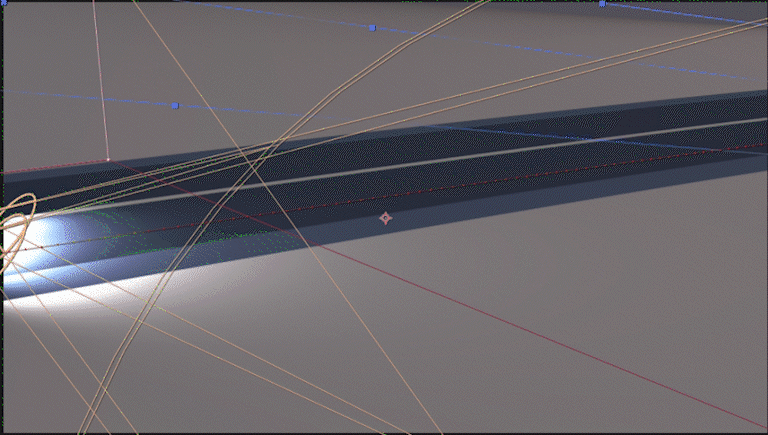Pick the blue square handle near top-right edge
Image resolution: width=768 pixels, height=435 pixels.
(602, 3)
